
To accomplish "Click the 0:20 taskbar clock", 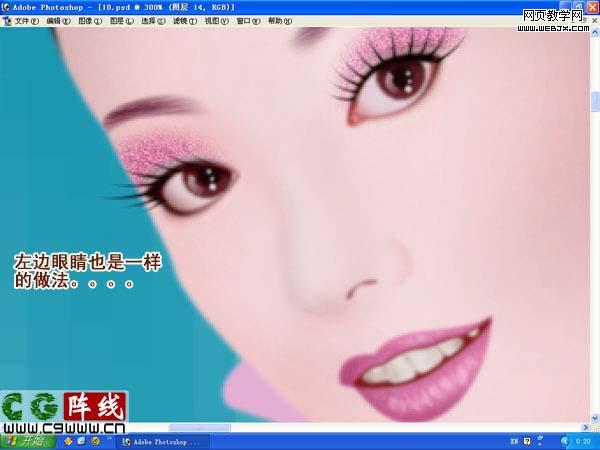I will point(582,442).
